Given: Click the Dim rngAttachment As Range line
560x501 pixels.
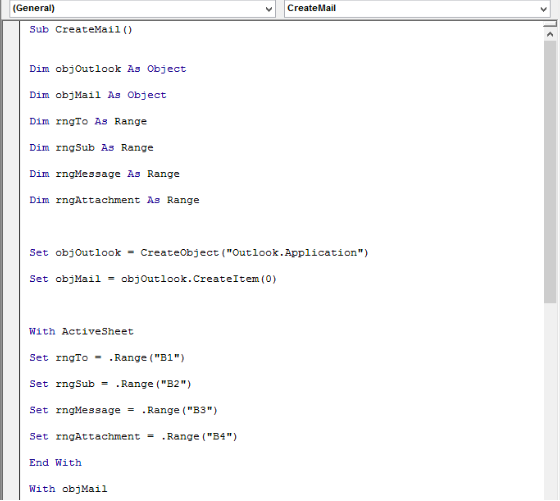Looking at the screenshot, I should point(114,200).
